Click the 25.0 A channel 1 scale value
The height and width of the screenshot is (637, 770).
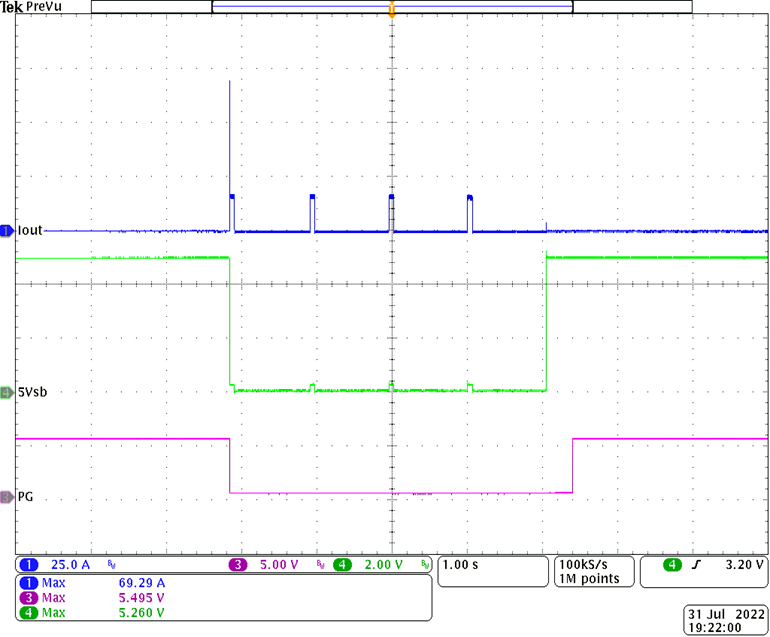tap(70, 565)
